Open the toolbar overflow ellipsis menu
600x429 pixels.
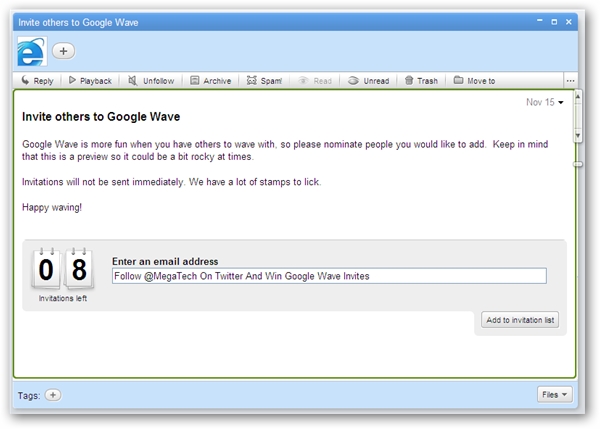(570, 81)
